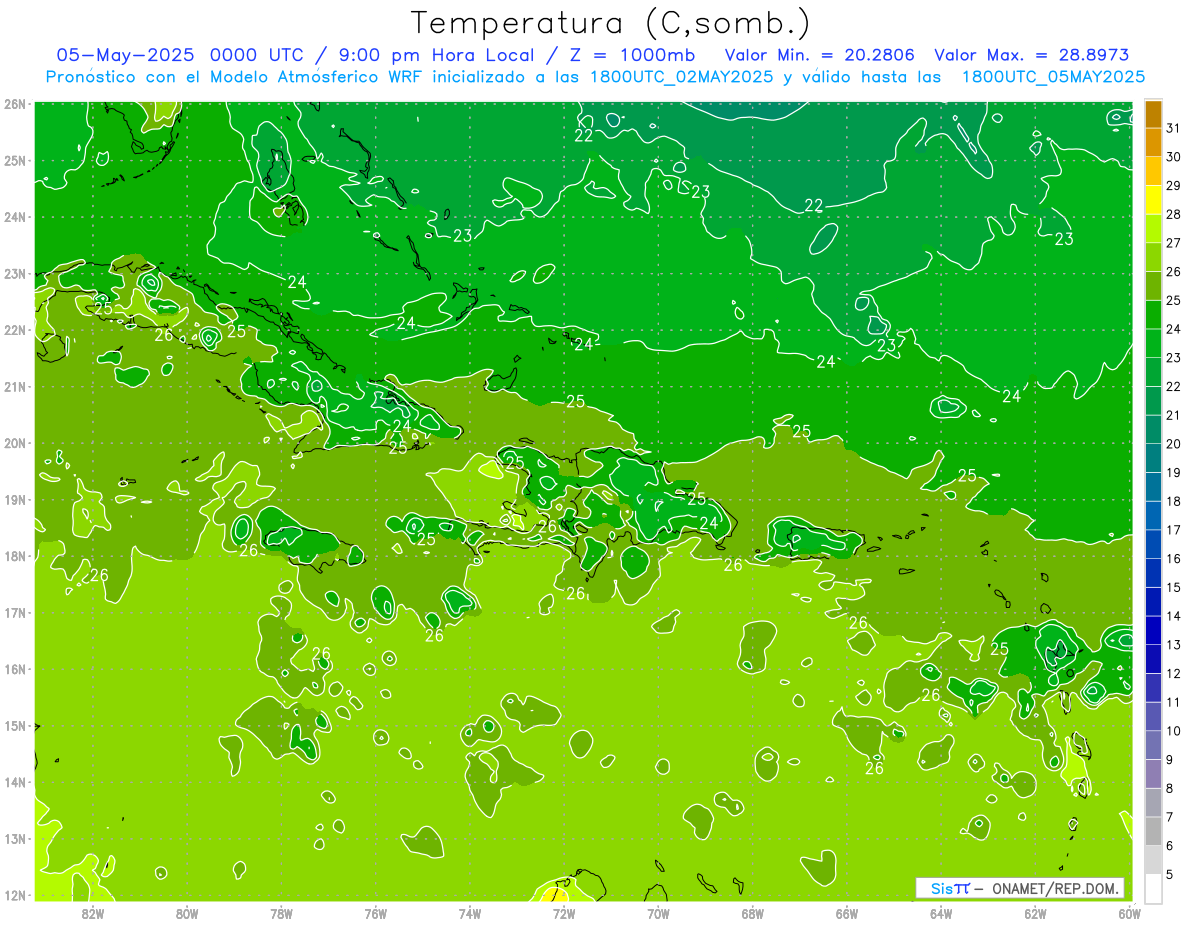Click the 18N latitude axis label
1200x927 pixels.
pyautogui.click(x=16, y=556)
